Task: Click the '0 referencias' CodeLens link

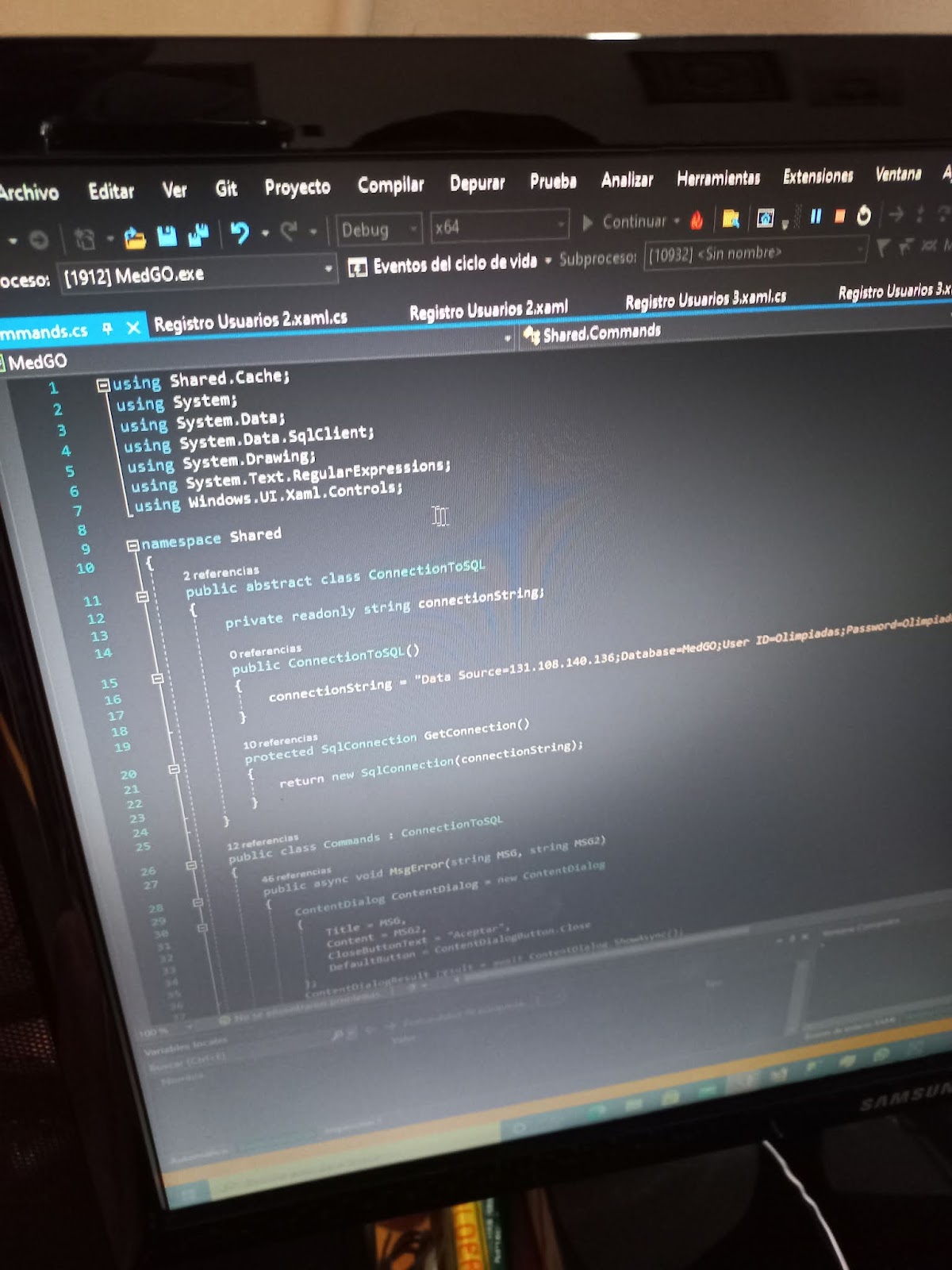Action: tap(266, 652)
